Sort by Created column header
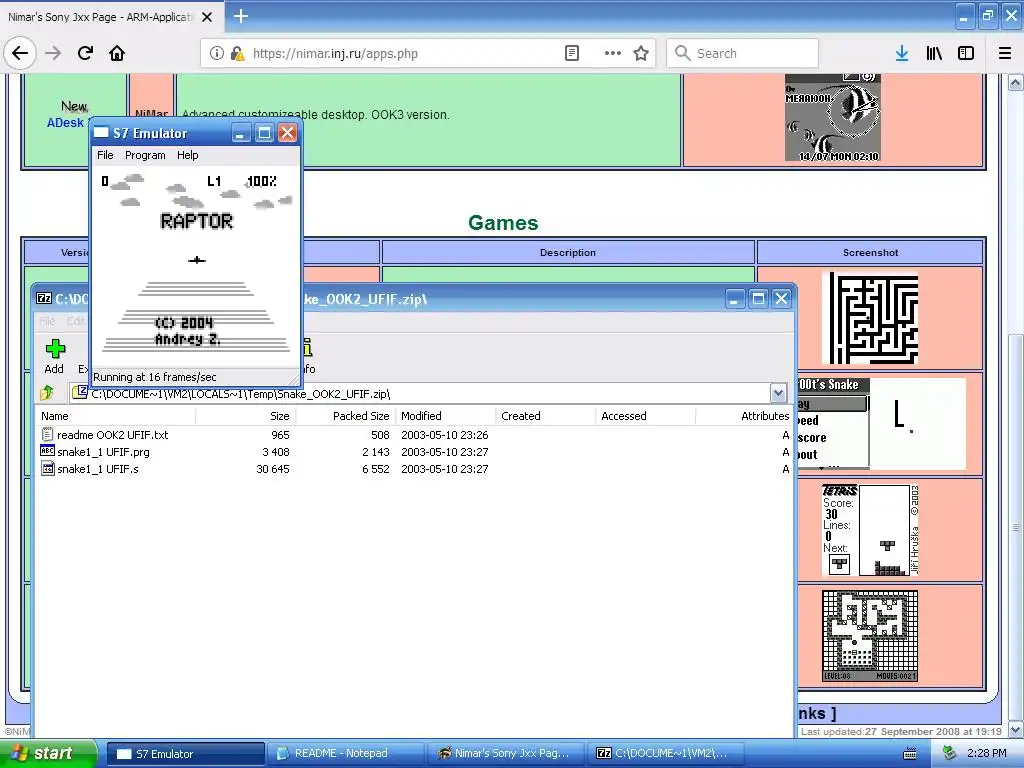The image size is (1024, 768). point(545,416)
